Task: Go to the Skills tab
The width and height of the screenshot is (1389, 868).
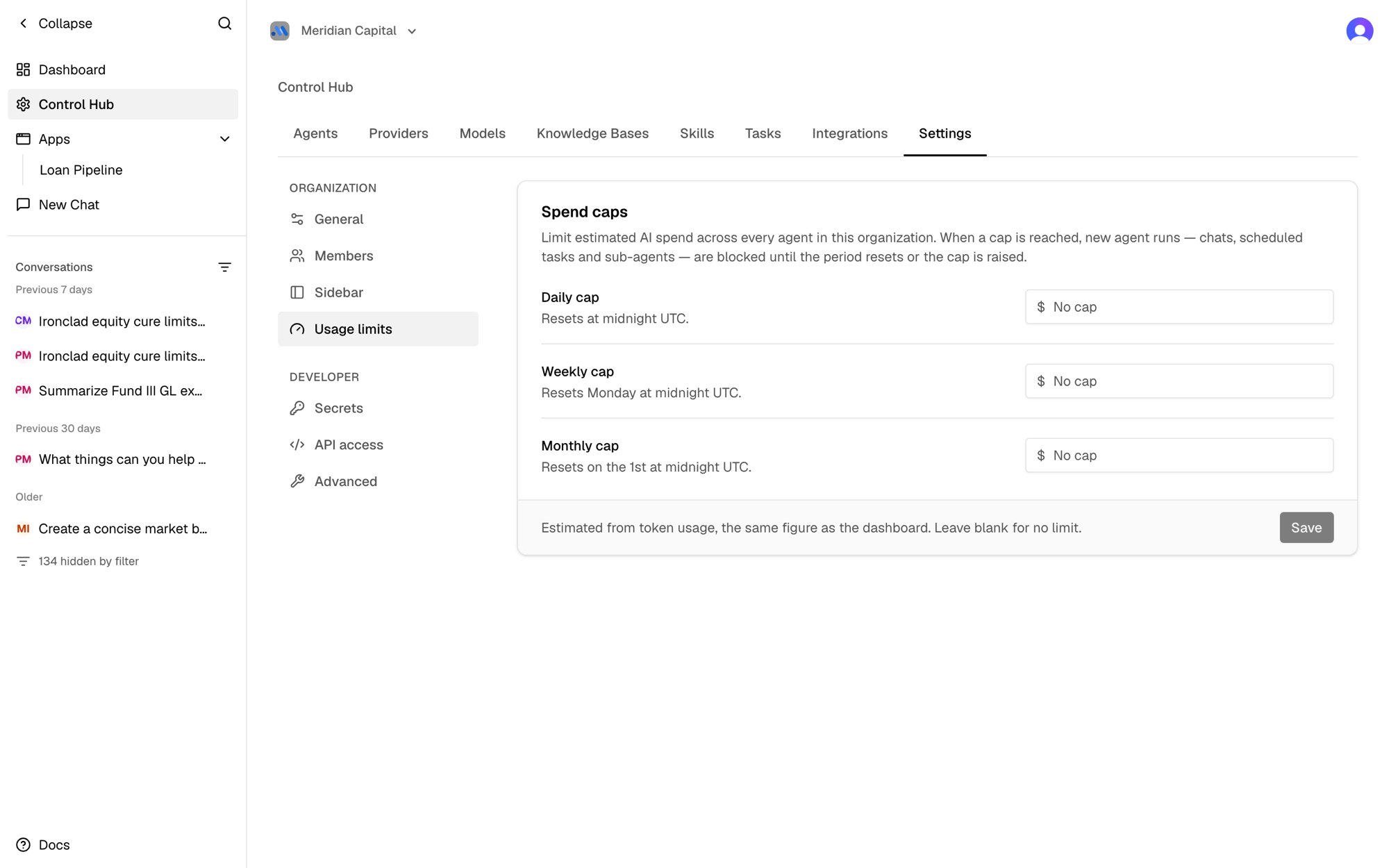Action: point(697,133)
